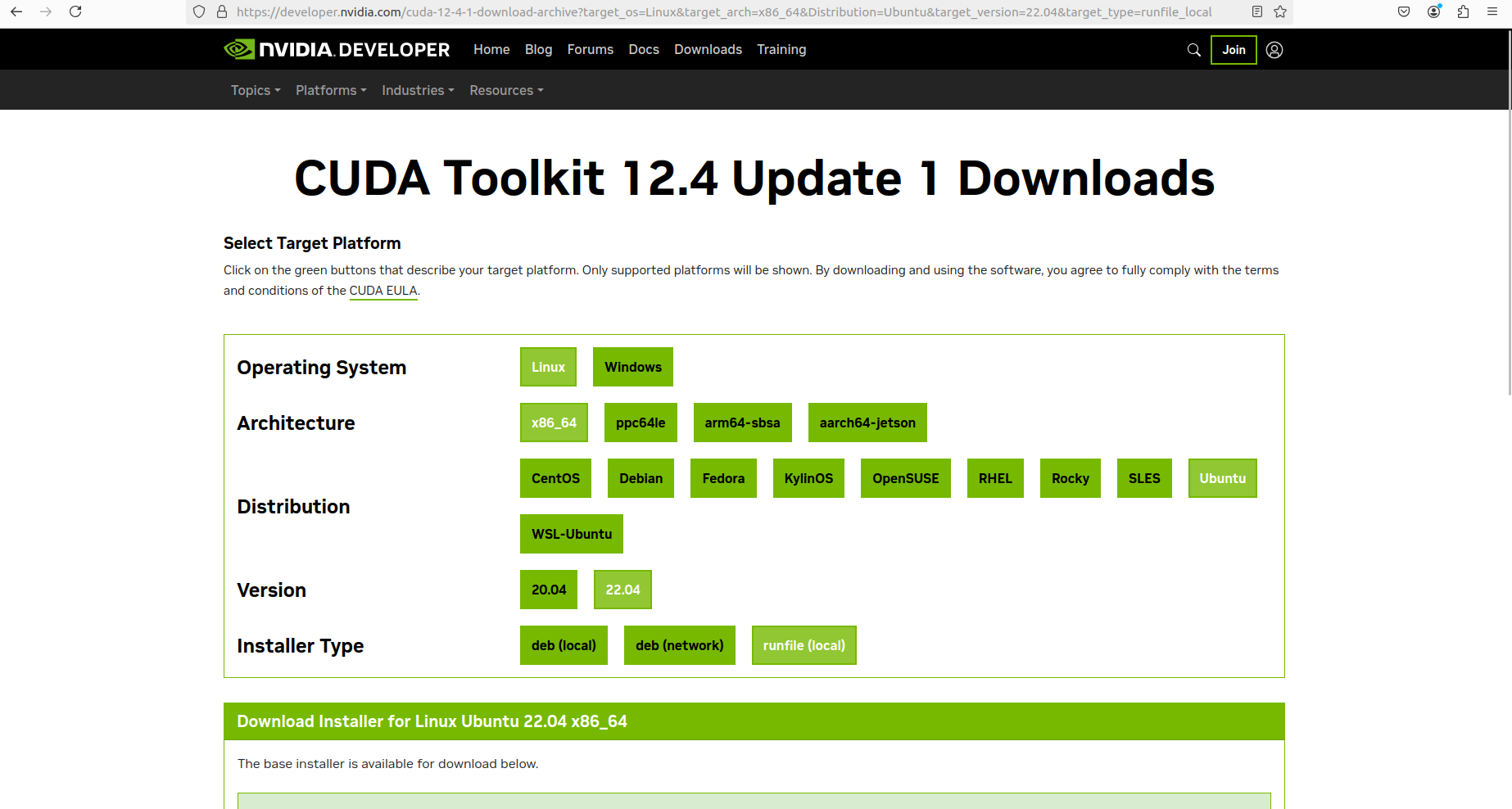Click the browser back arrow

(x=16, y=11)
